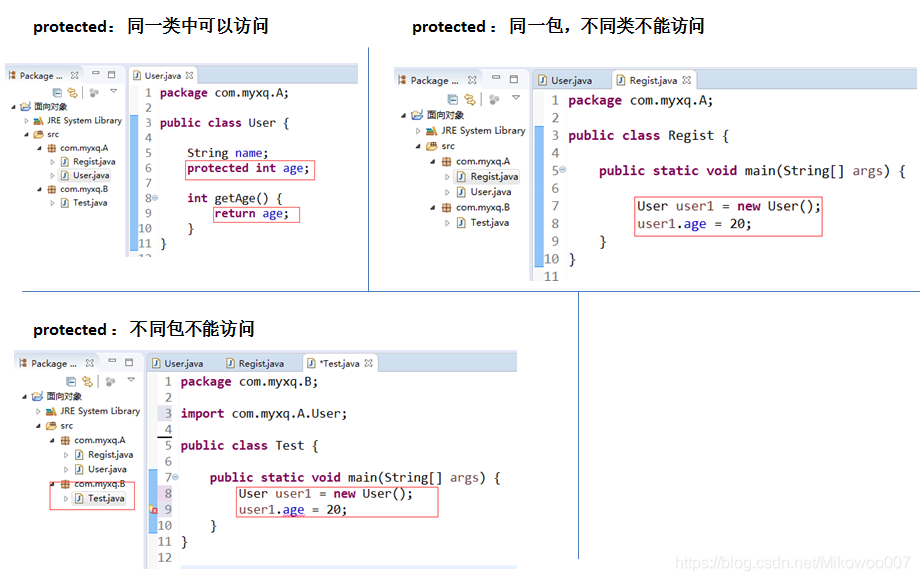Click fold marker on line 5 of Regist.java
This screenshot has height=581, width=920.
(x=563, y=170)
